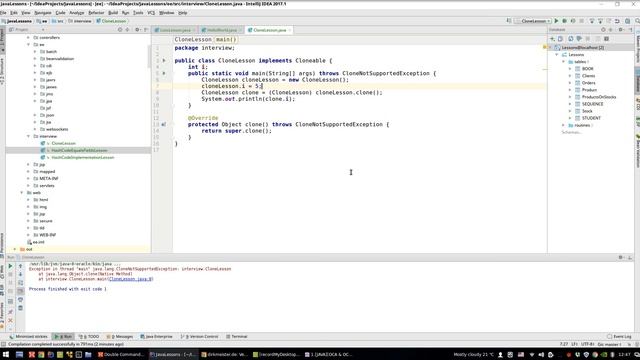Image resolution: width=640 pixels, height=360 pixels.
Task: Rerun program with green arrow in Run panel
Action: pos(11,266)
